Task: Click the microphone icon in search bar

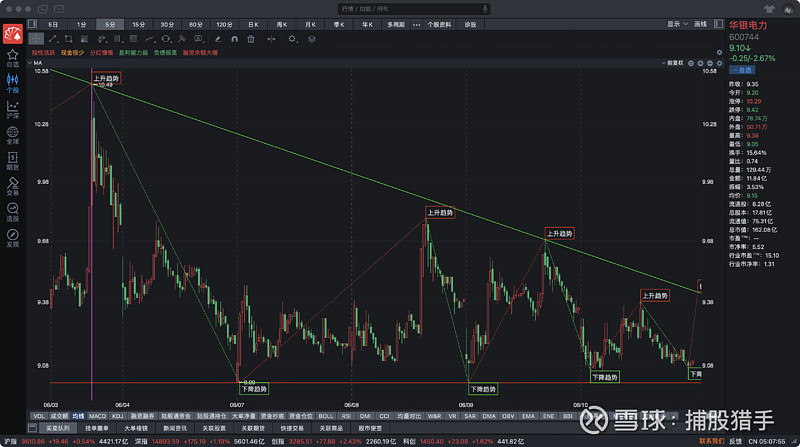Action: (x=485, y=8)
